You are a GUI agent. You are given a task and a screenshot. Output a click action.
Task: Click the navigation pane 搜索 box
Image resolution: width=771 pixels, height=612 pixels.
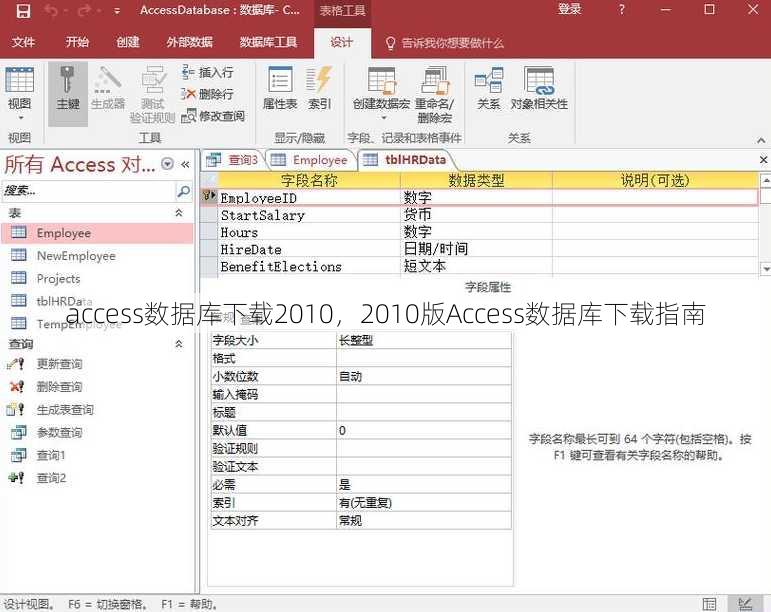pos(89,191)
